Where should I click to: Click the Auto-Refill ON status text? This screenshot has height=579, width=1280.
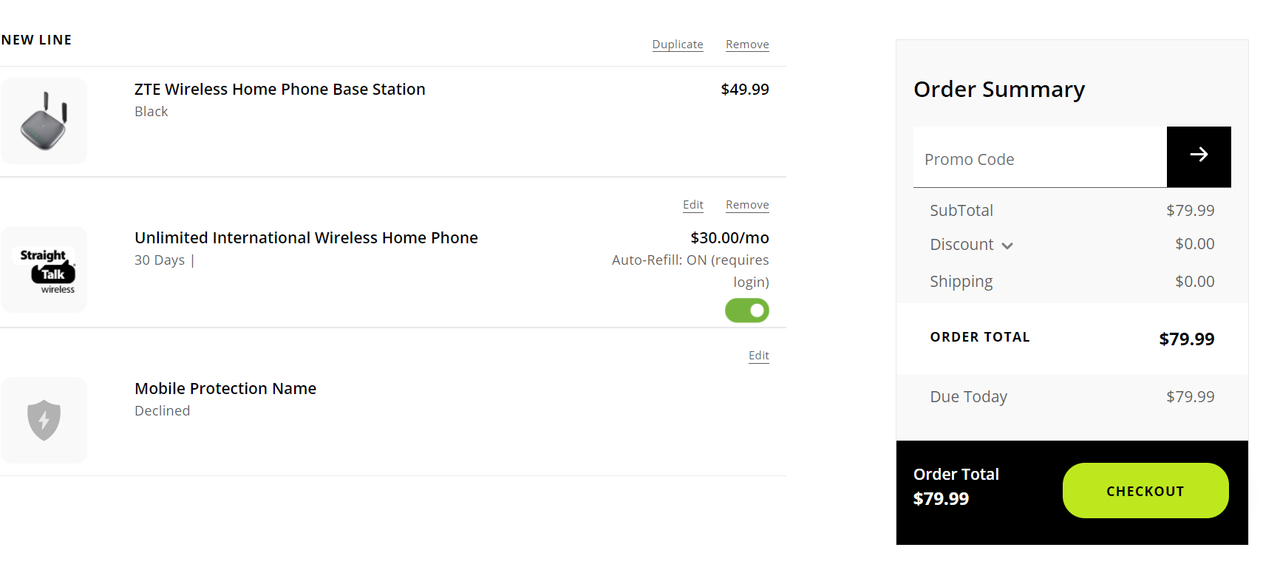point(690,271)
